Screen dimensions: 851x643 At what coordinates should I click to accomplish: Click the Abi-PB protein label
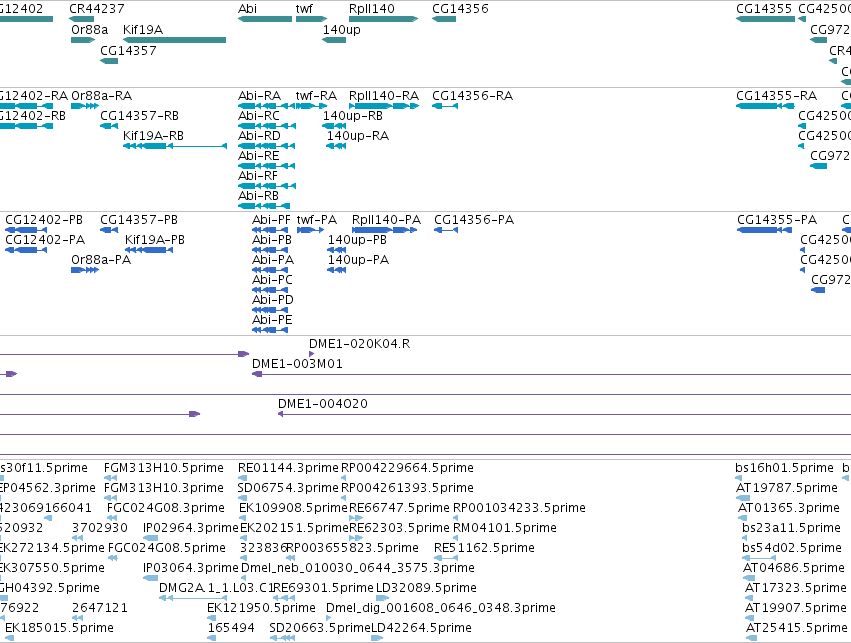[x=272, y=240]
